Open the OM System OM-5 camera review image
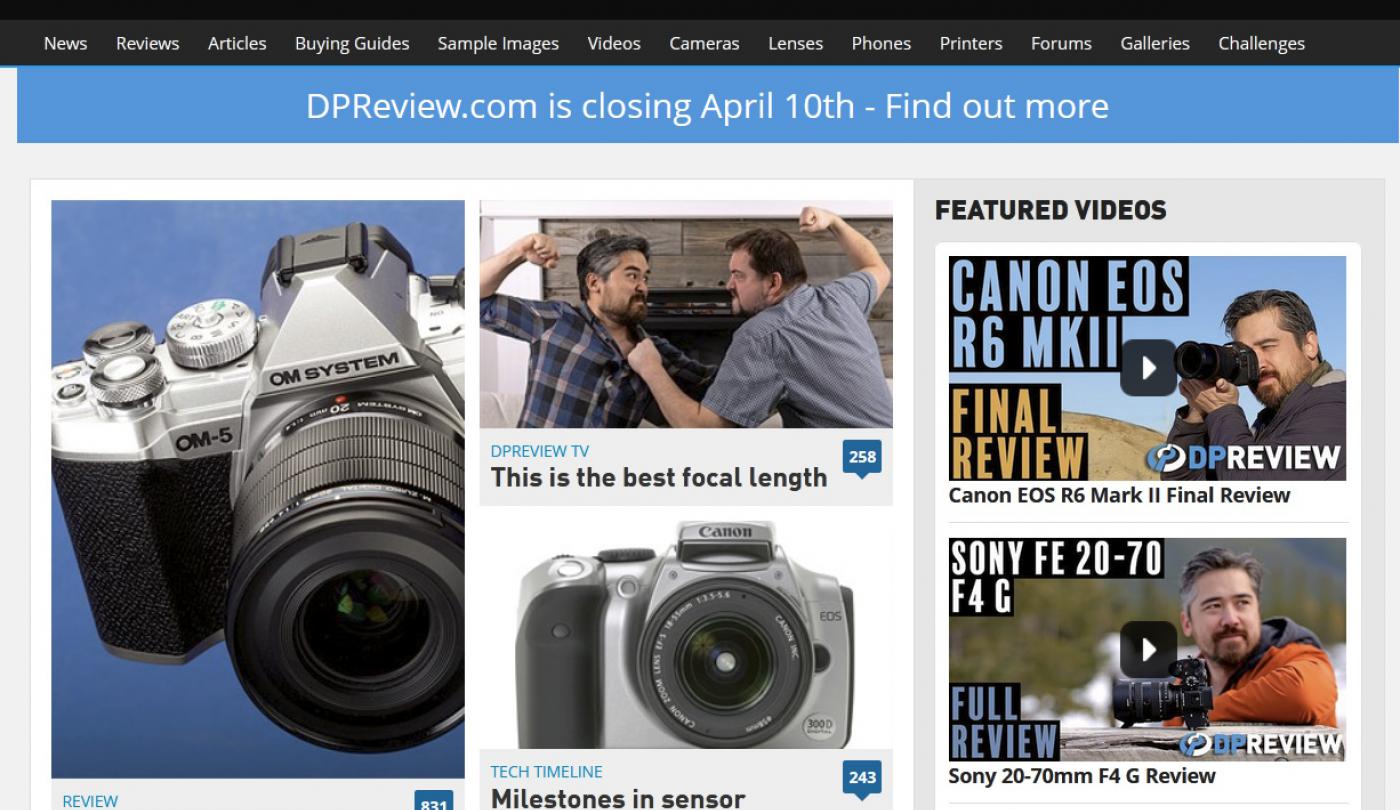Screen dimensions: 1400x810 click(258, 489)
